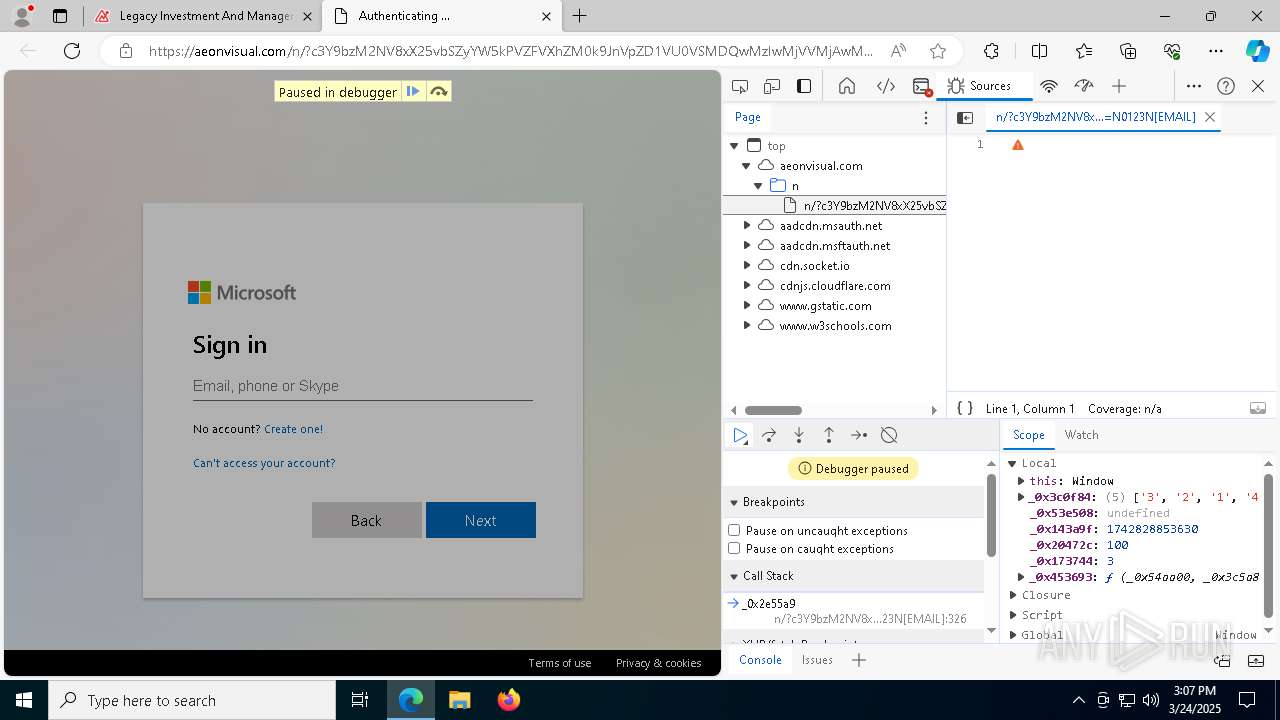Step into next function call
This screenshot has width=1280, height=720.
(799, 435)
